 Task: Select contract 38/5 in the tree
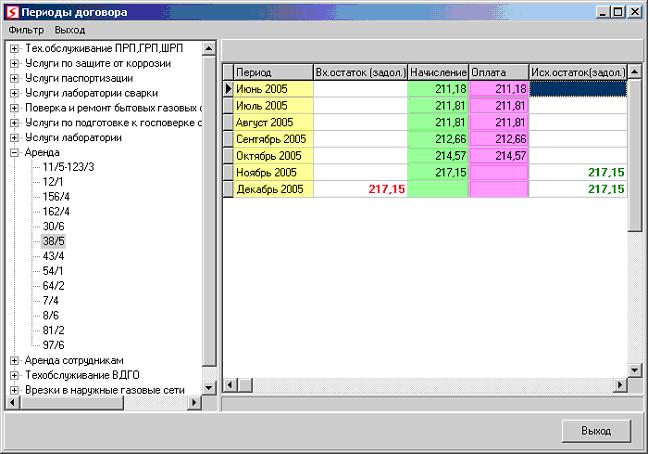53,241
